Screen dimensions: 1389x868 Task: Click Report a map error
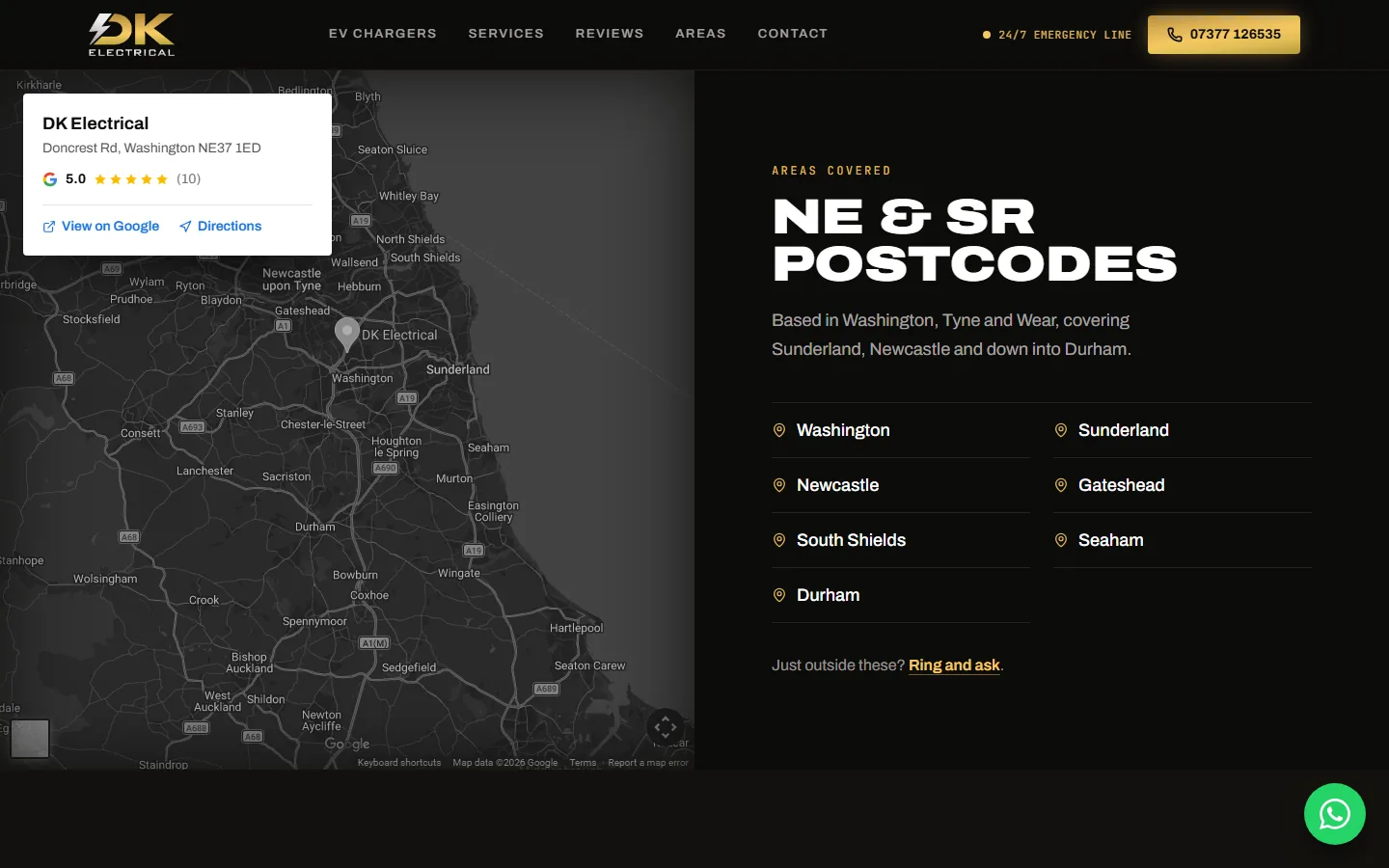point(648,763)
